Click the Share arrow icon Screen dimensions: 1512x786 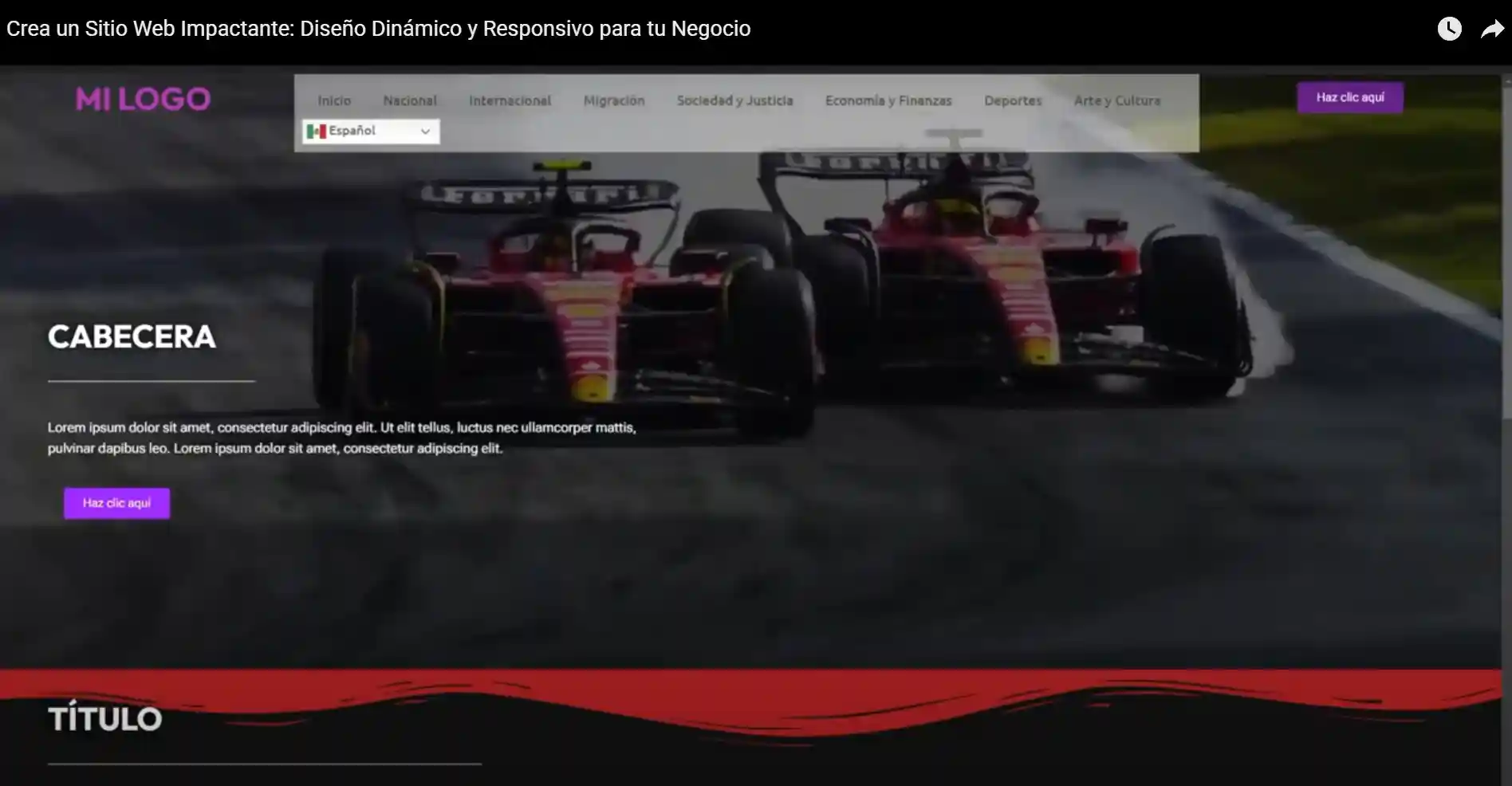(1492, 29)
